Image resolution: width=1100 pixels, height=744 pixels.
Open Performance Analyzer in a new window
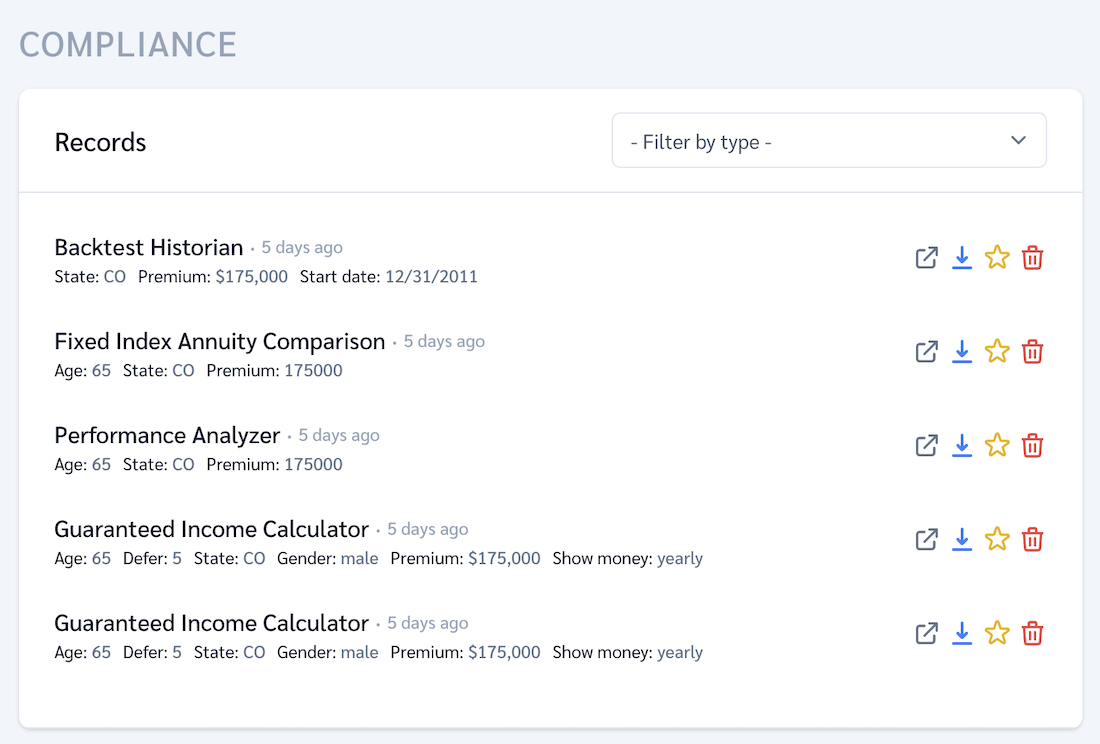pyautogui.click(x=926, y=445)
